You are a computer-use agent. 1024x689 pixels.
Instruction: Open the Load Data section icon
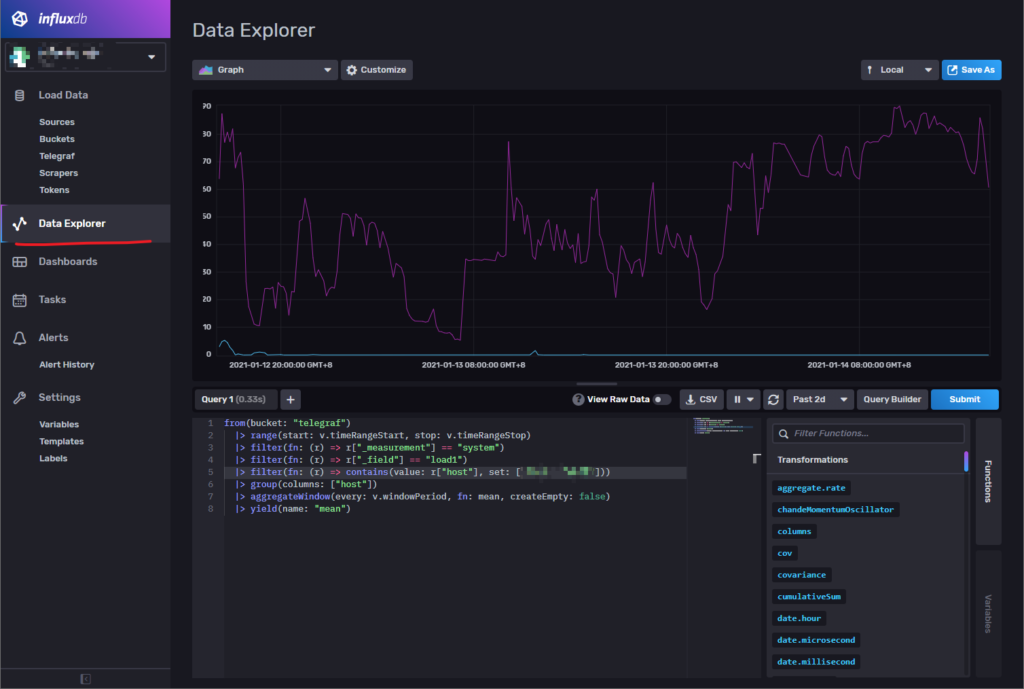(20, 95)
